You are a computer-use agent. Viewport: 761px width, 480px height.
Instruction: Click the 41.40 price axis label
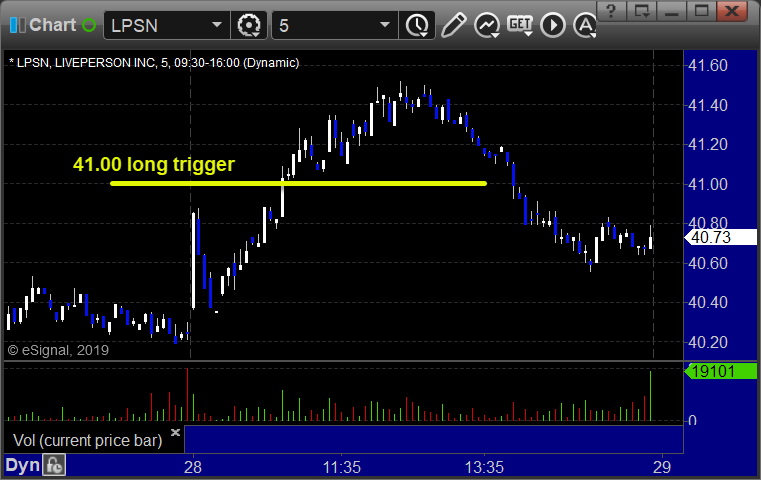tap(708, 105)
